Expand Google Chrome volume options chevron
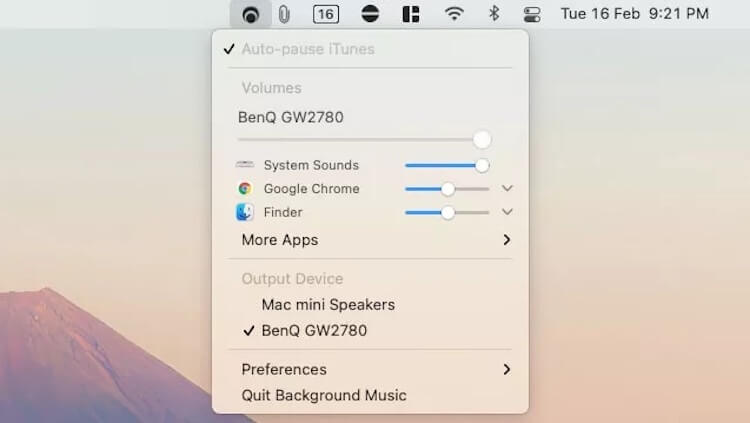750x423 pixels. pos(507,189)
